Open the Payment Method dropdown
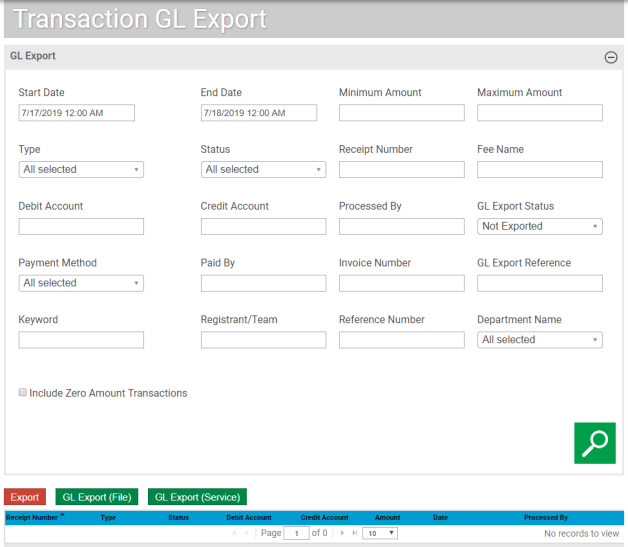 point(81,284)
